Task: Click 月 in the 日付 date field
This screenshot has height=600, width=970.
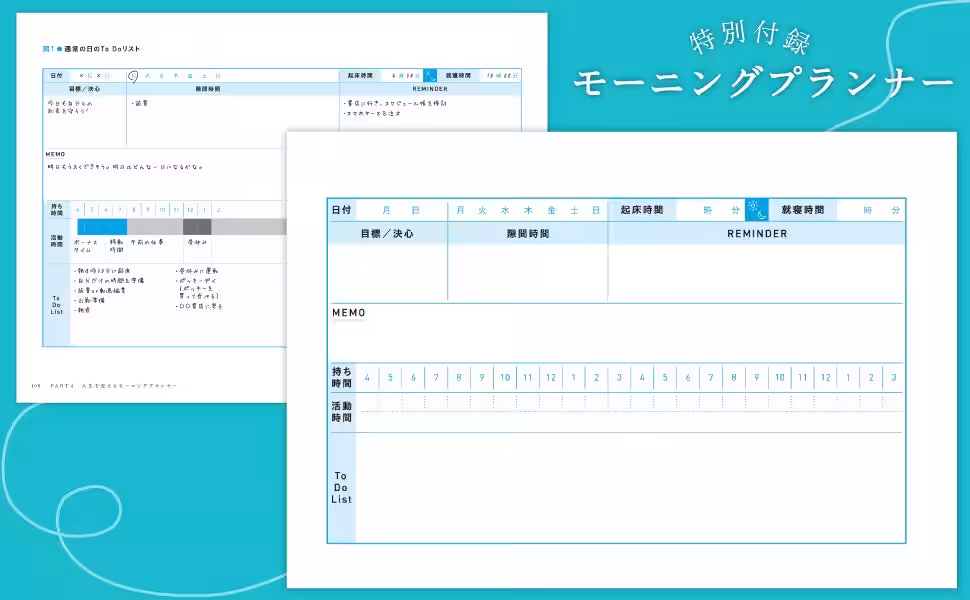Action: coord(386,210)
